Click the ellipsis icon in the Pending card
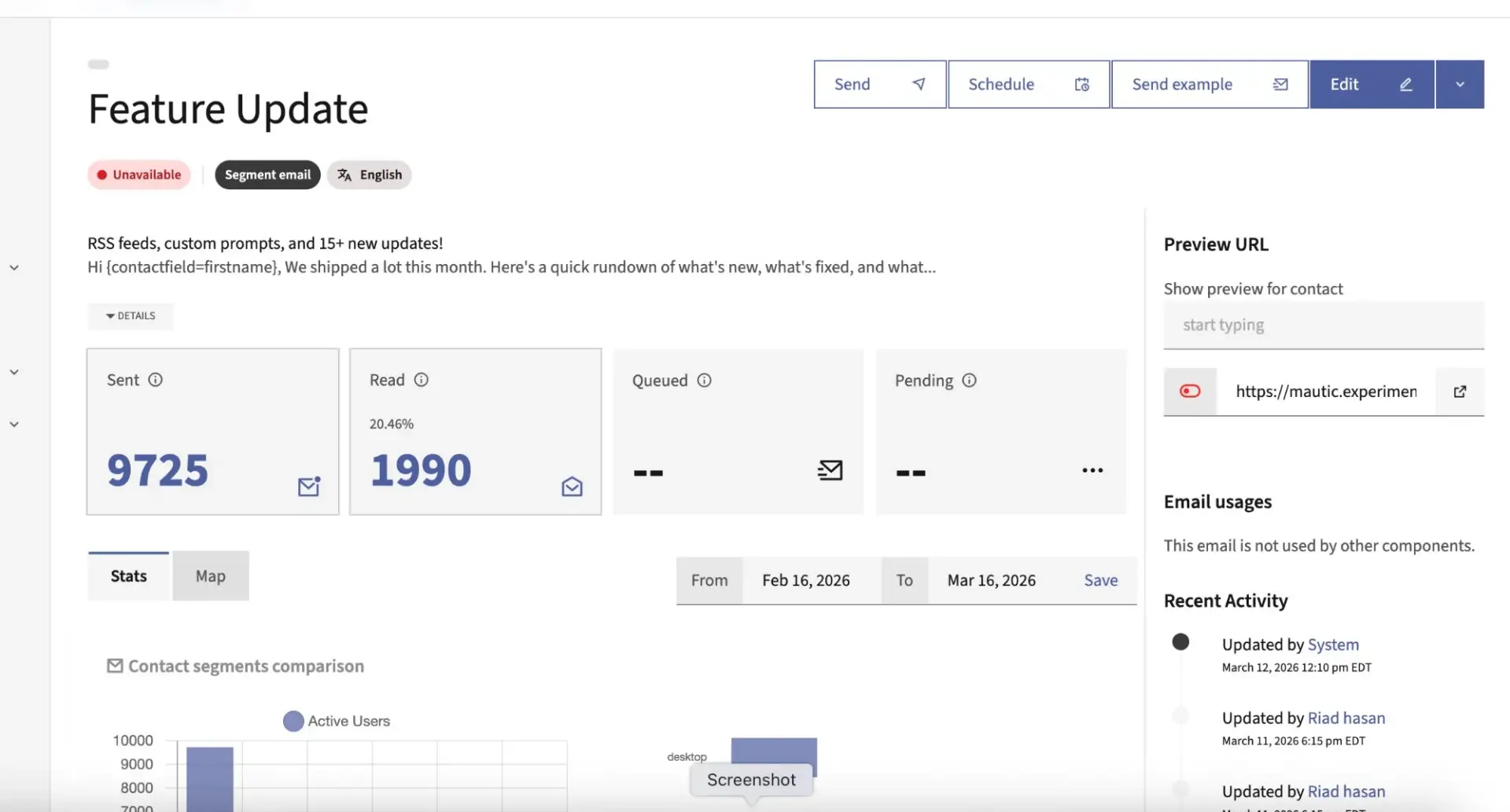This screenshot has width=1510, height=812. coord(1092,470)
